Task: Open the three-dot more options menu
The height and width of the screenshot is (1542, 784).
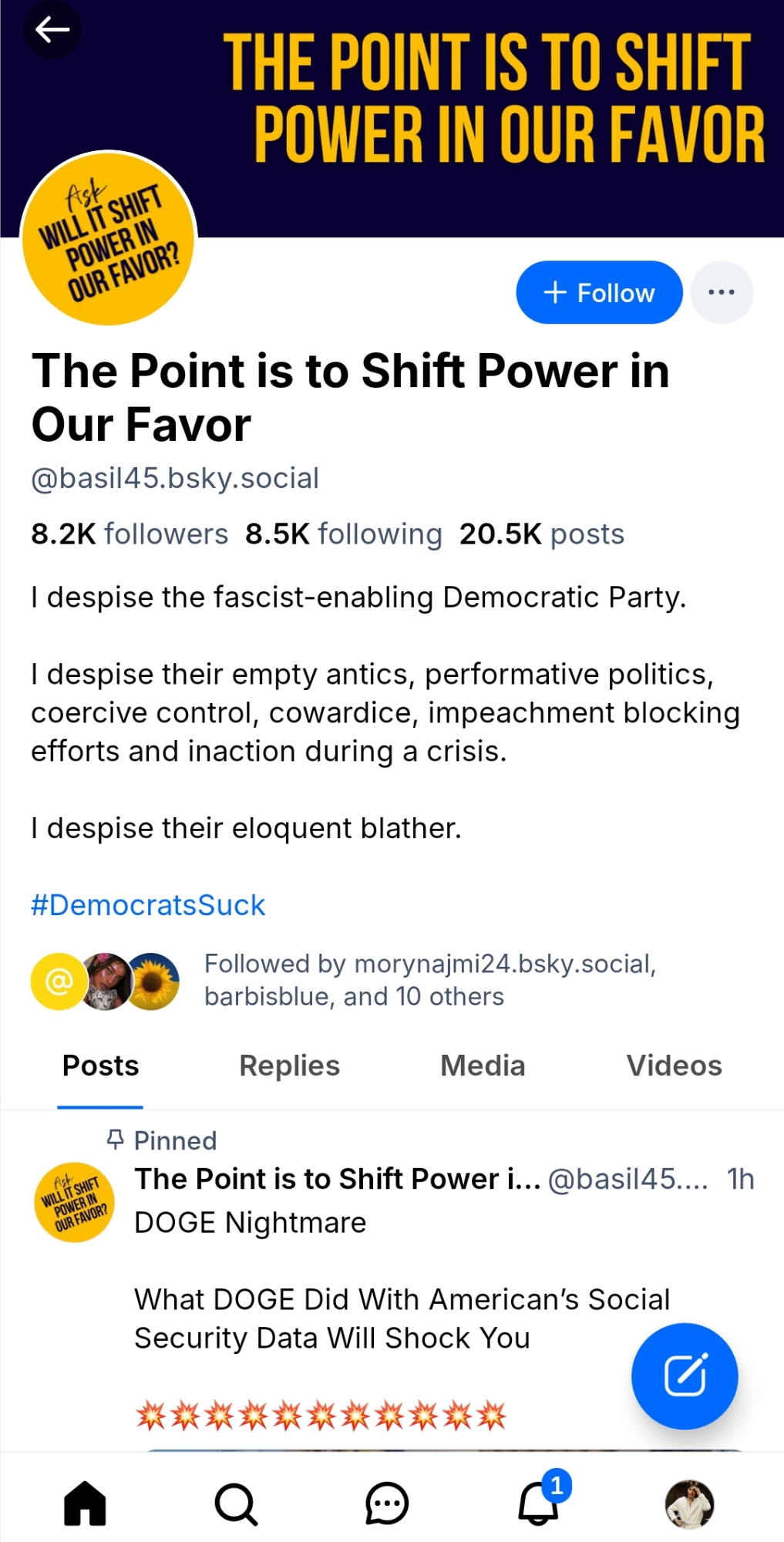Action: point(722,292)
